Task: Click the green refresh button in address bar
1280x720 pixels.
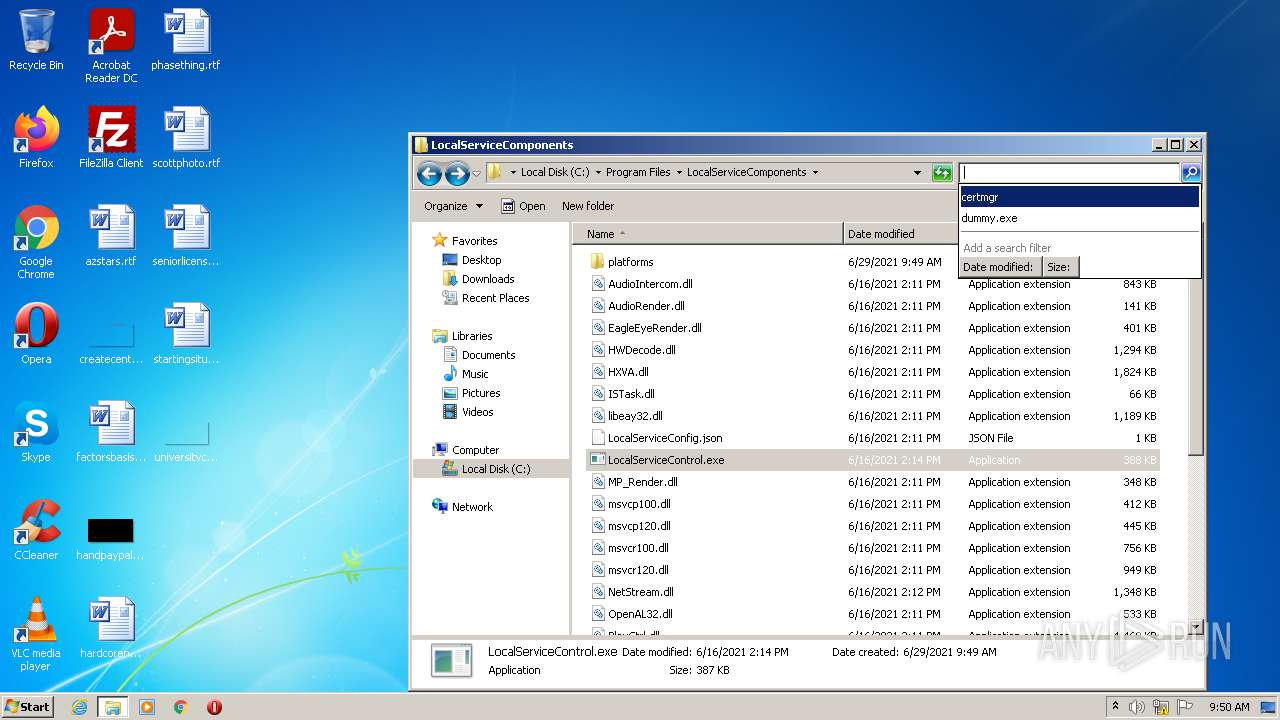Action: [941, 173]
